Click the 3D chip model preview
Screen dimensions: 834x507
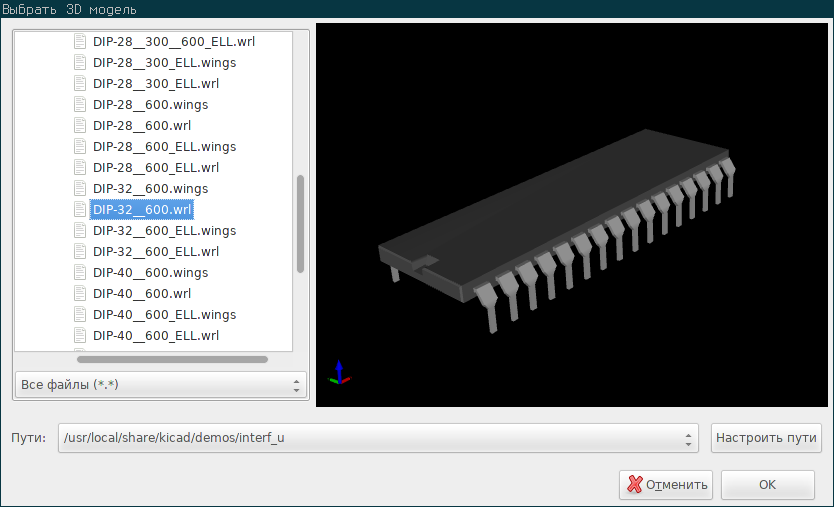point(556,230)
